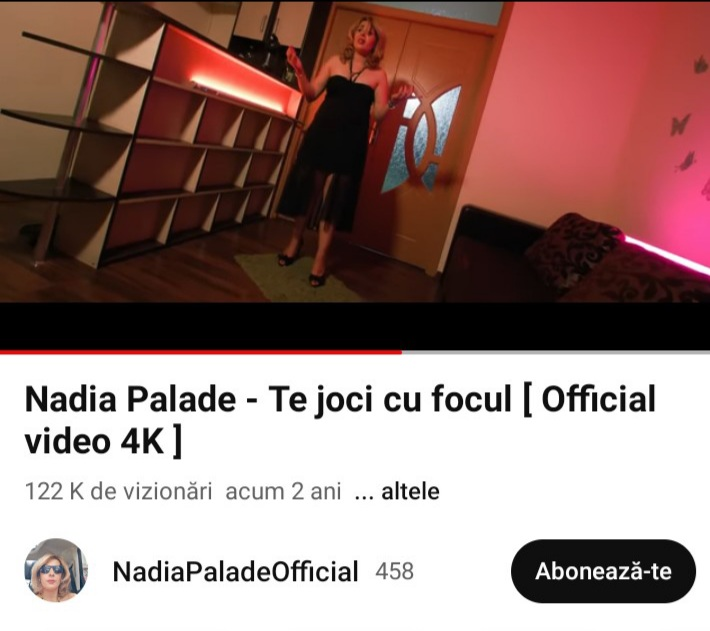
Task: Seek within the red played portion of progress bar
Action: coord(201,352)
